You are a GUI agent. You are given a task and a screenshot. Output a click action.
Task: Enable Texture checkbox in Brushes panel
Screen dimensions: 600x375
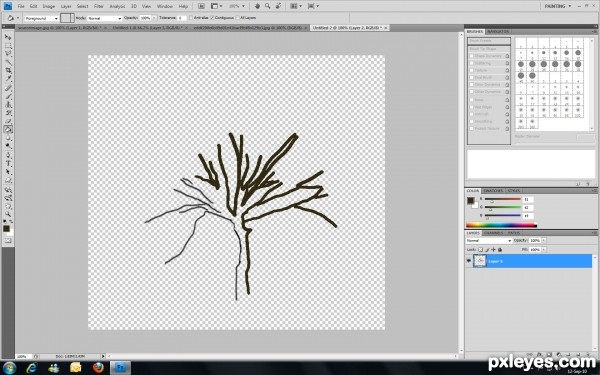pos(472,70)
